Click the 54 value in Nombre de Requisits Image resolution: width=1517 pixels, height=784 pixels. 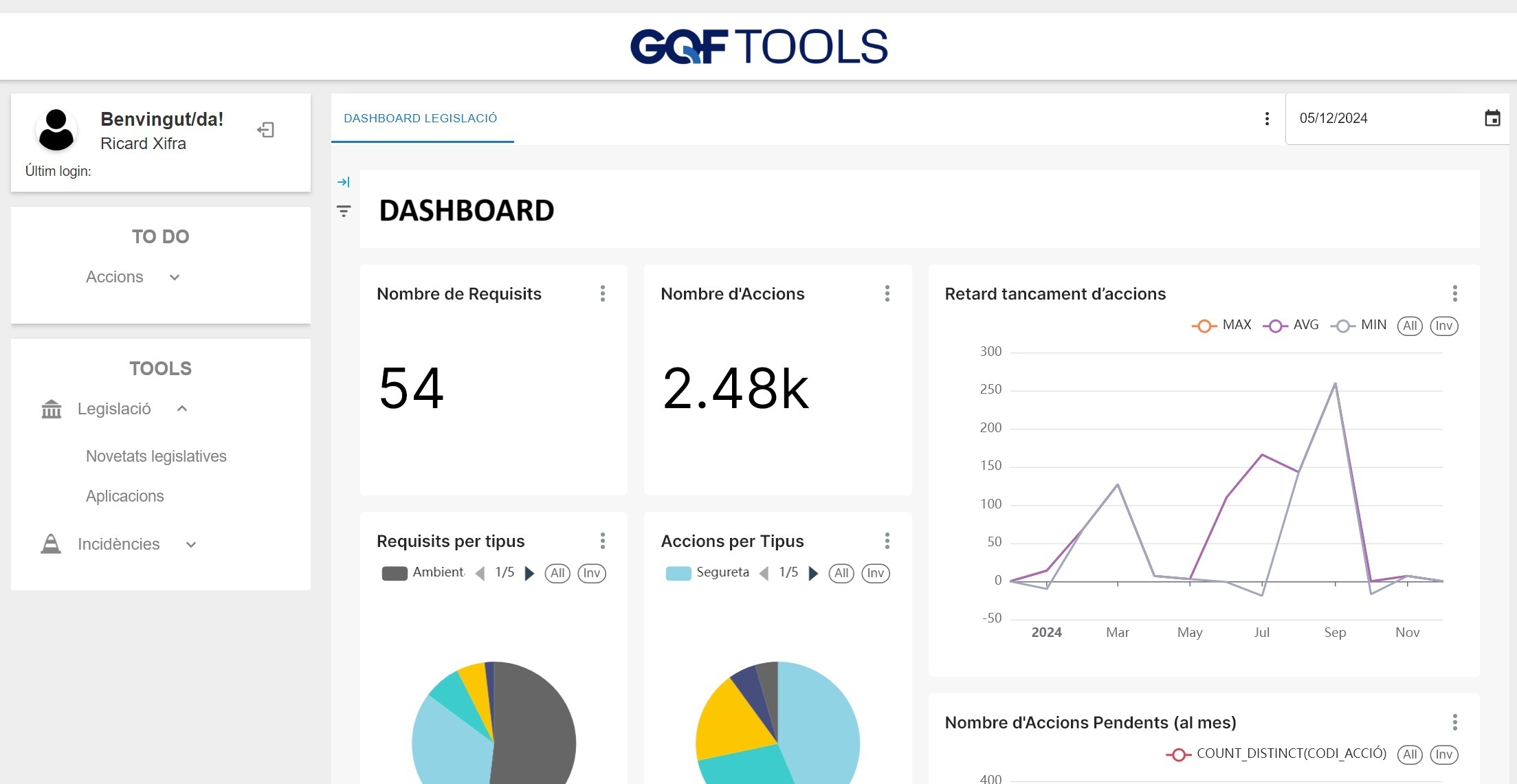coord(411,388)
